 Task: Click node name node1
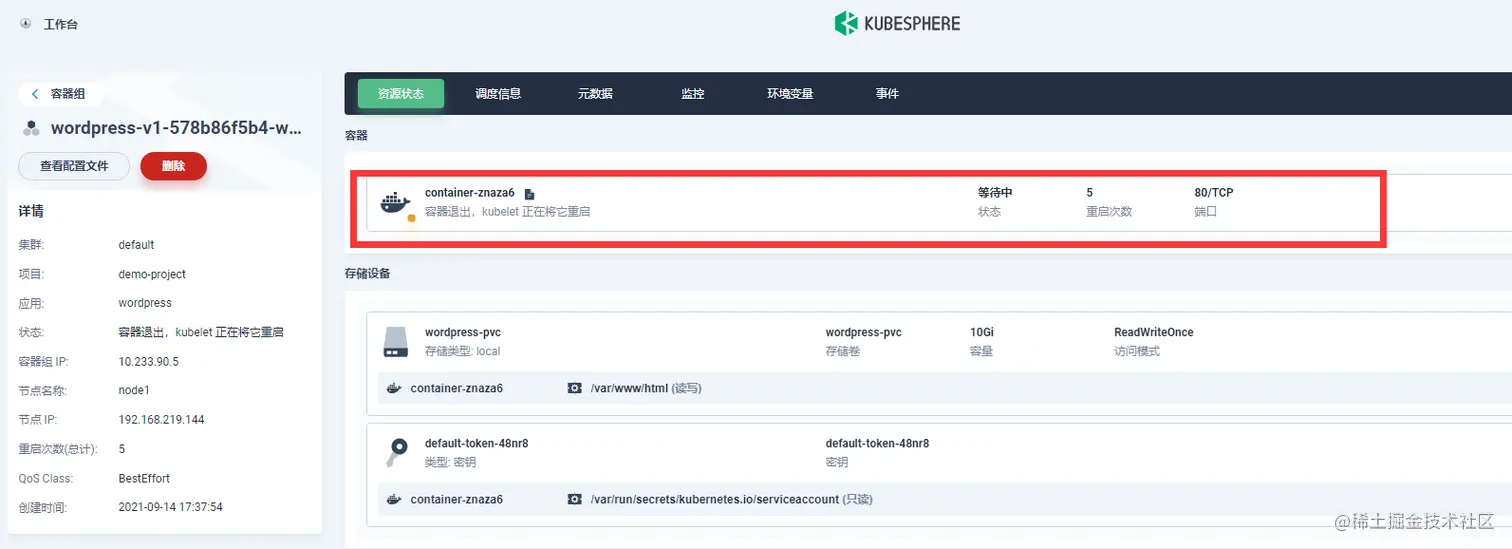134,391
